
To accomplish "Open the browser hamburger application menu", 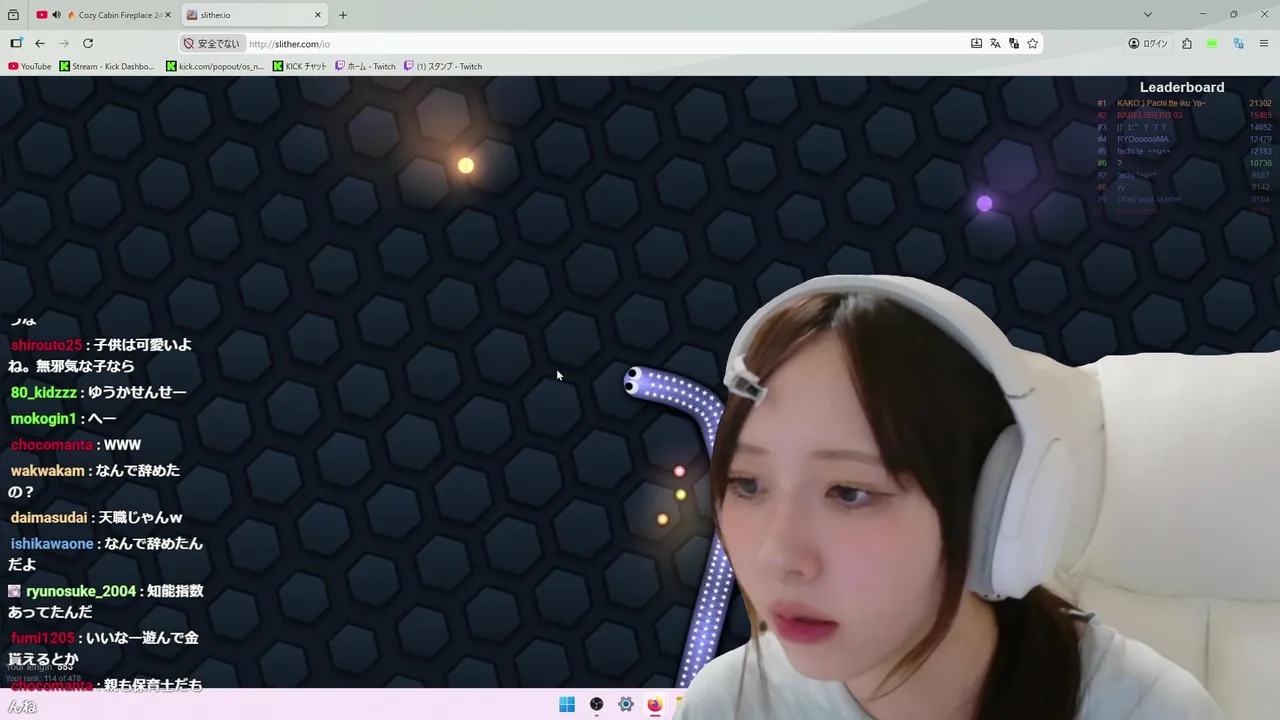I will [1264, 43].
